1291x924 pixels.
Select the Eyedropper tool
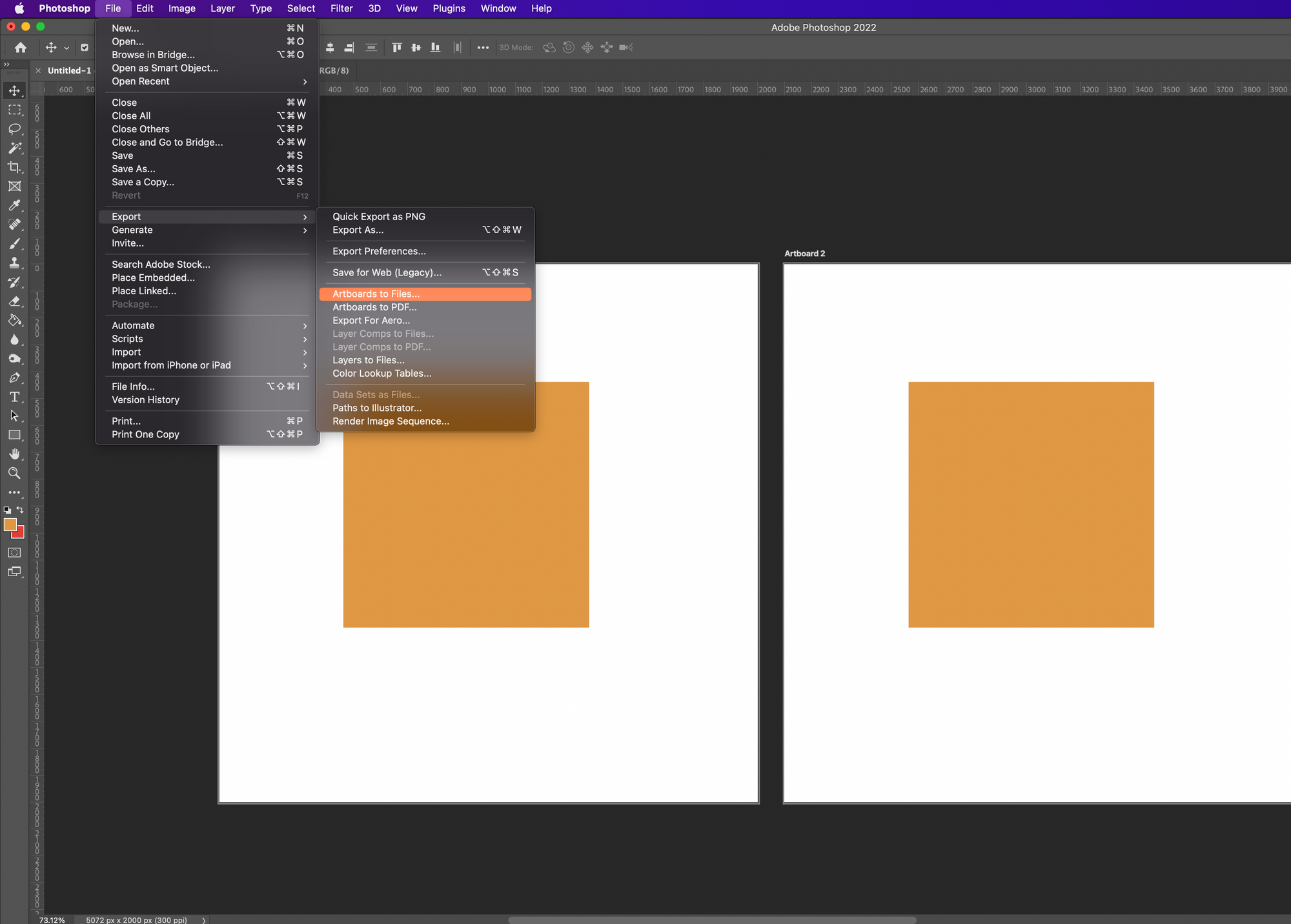(14, 206)
